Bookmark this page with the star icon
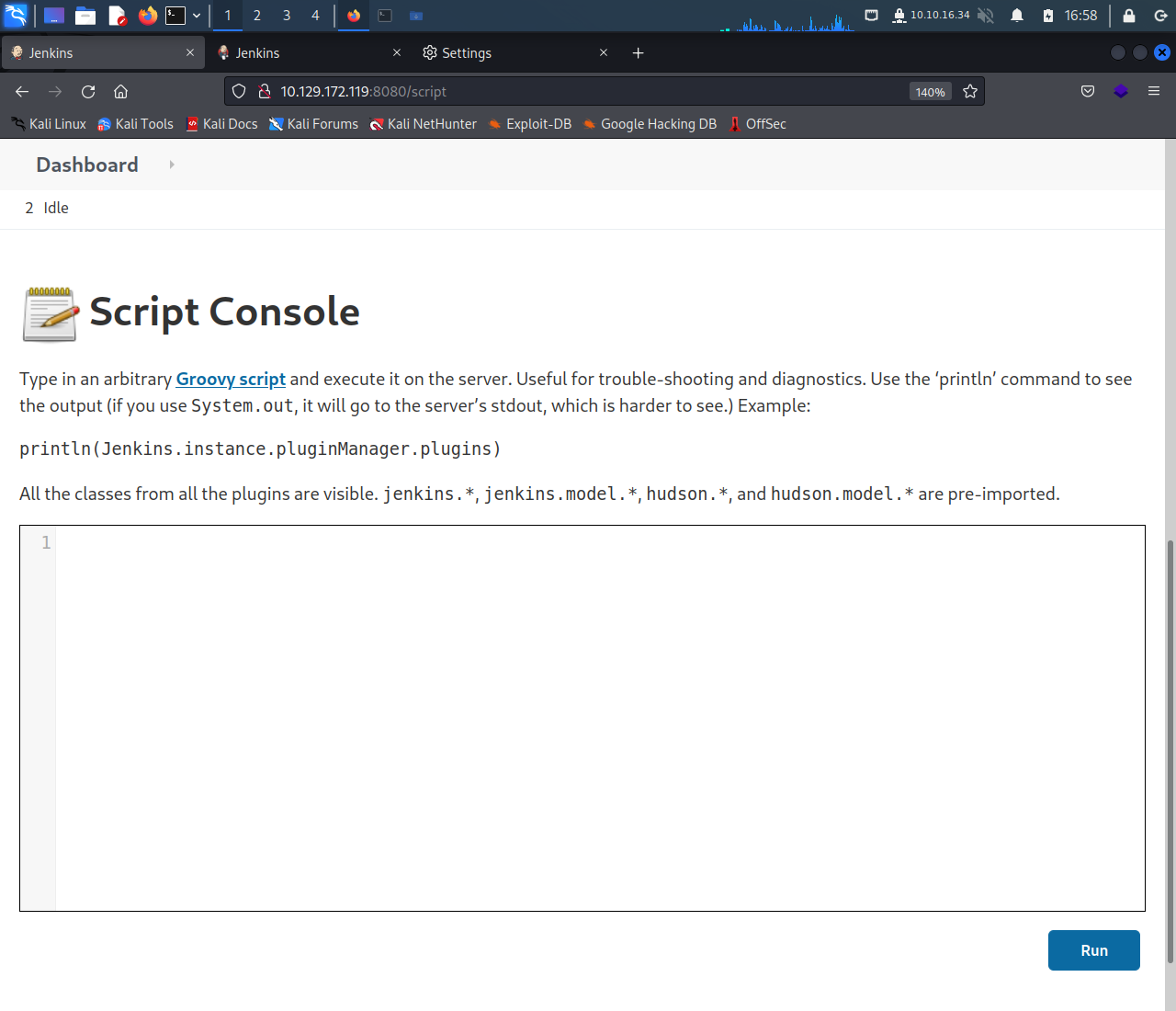This screenshot has width=1176, height=1011. coord(970,91)
